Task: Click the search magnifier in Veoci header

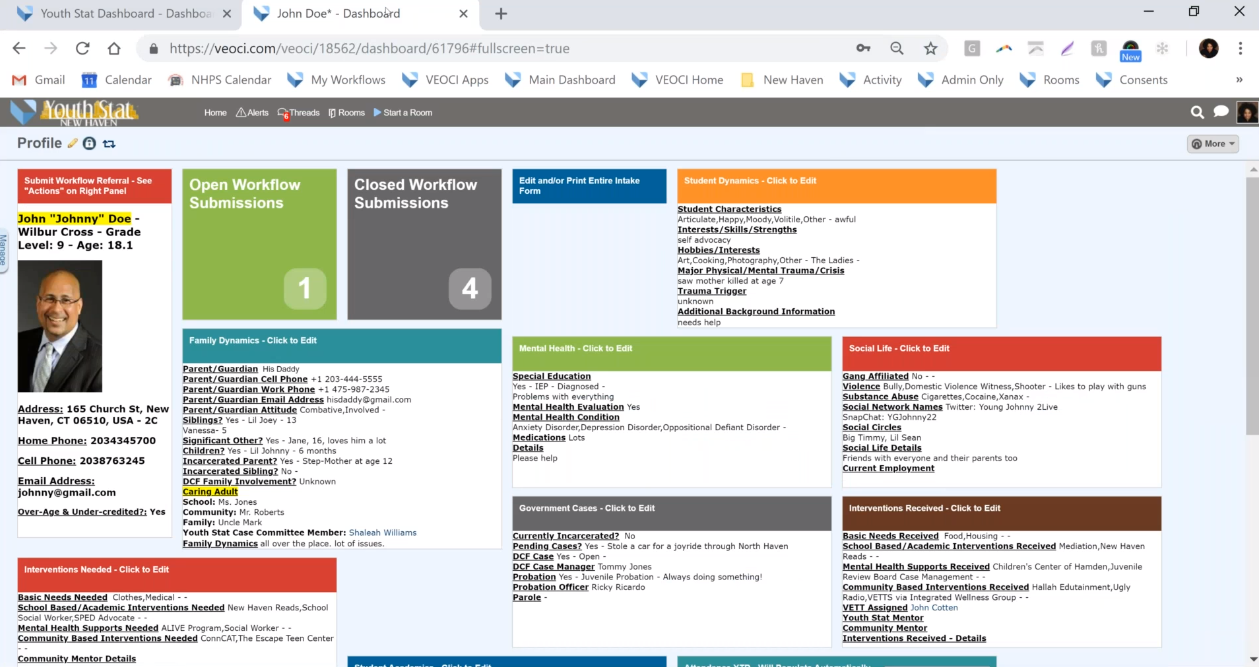Action: click(x=1197, y=113)
